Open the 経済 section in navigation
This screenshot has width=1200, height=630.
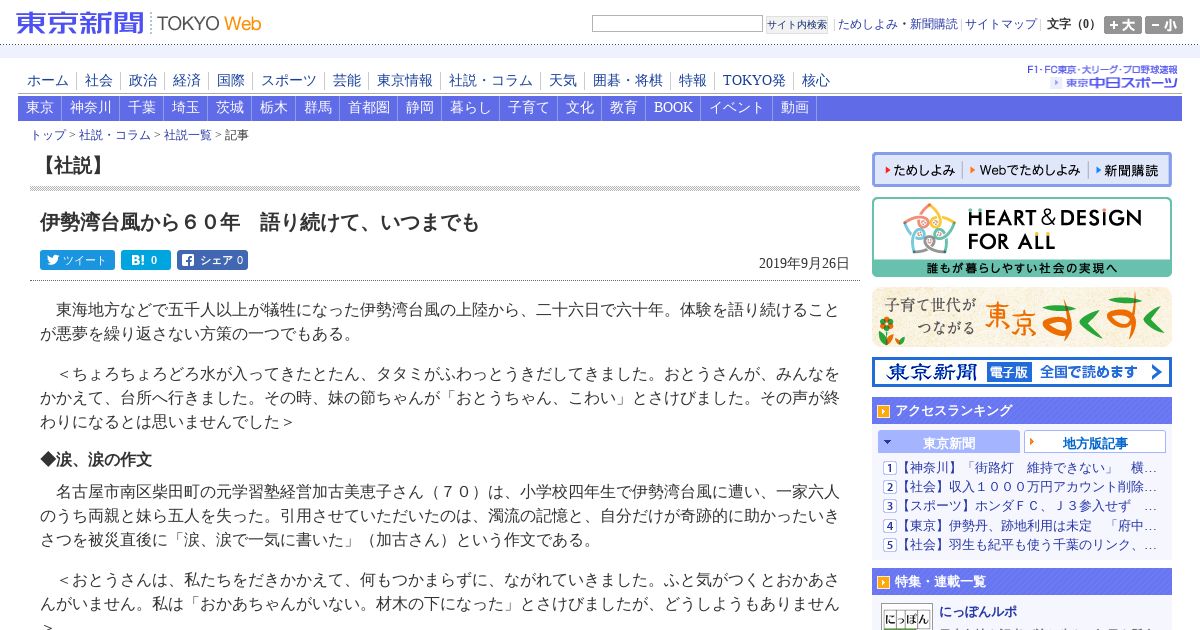coord(187,80)
